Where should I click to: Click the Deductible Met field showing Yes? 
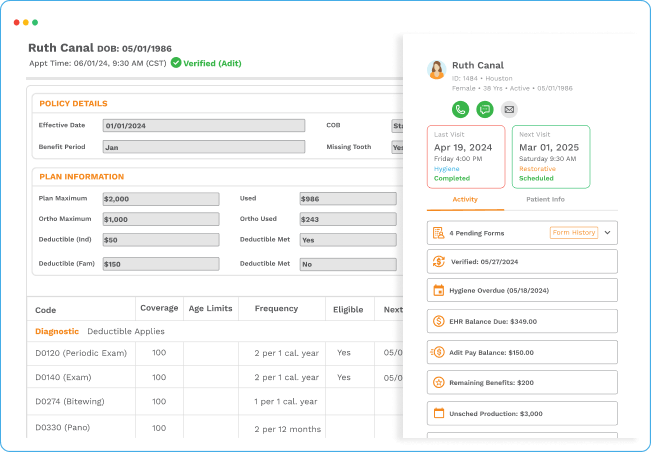click(x=348, y=239)
